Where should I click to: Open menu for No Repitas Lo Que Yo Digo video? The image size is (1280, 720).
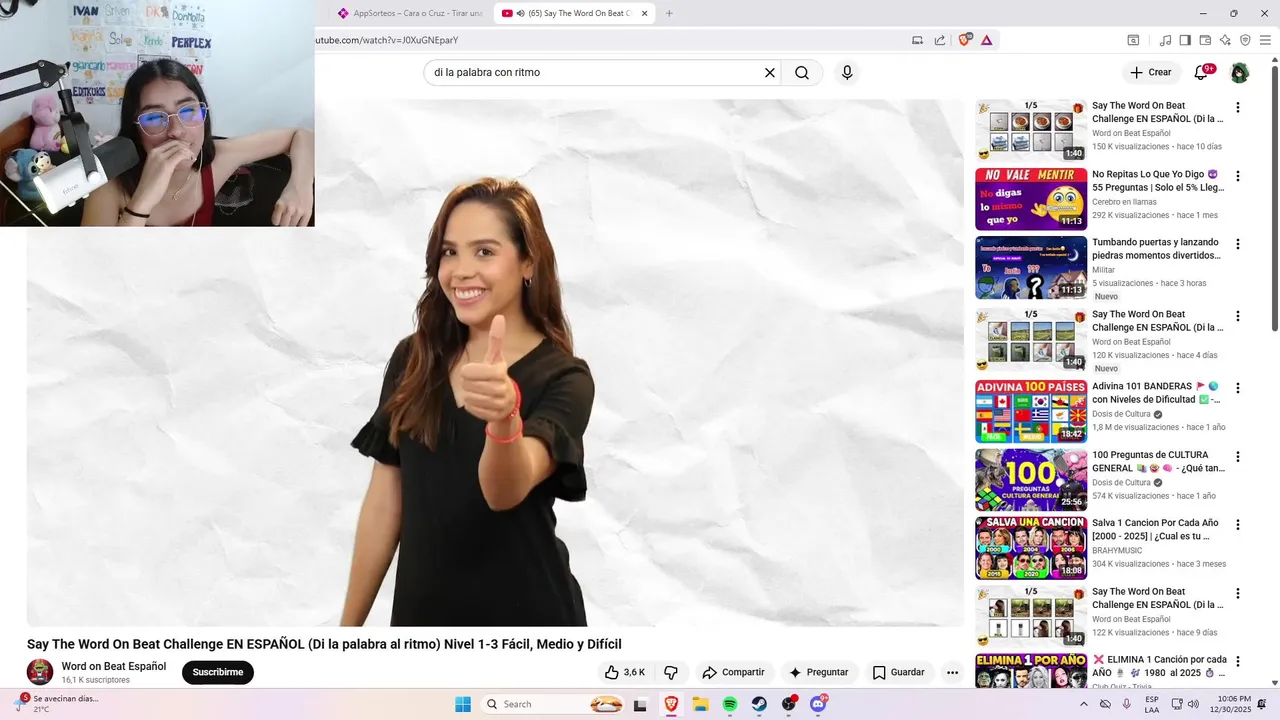(x=1238, y=176)
